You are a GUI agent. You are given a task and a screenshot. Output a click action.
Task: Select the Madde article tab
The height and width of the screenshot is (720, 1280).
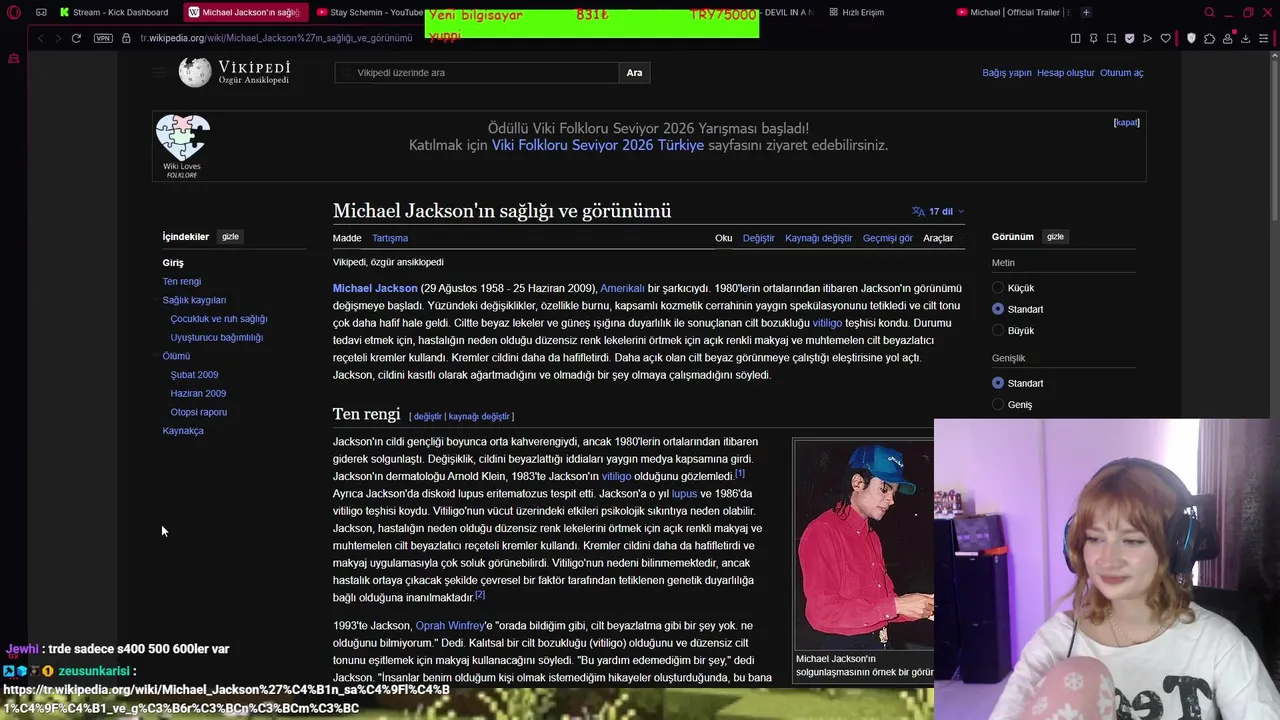(347, 238)
